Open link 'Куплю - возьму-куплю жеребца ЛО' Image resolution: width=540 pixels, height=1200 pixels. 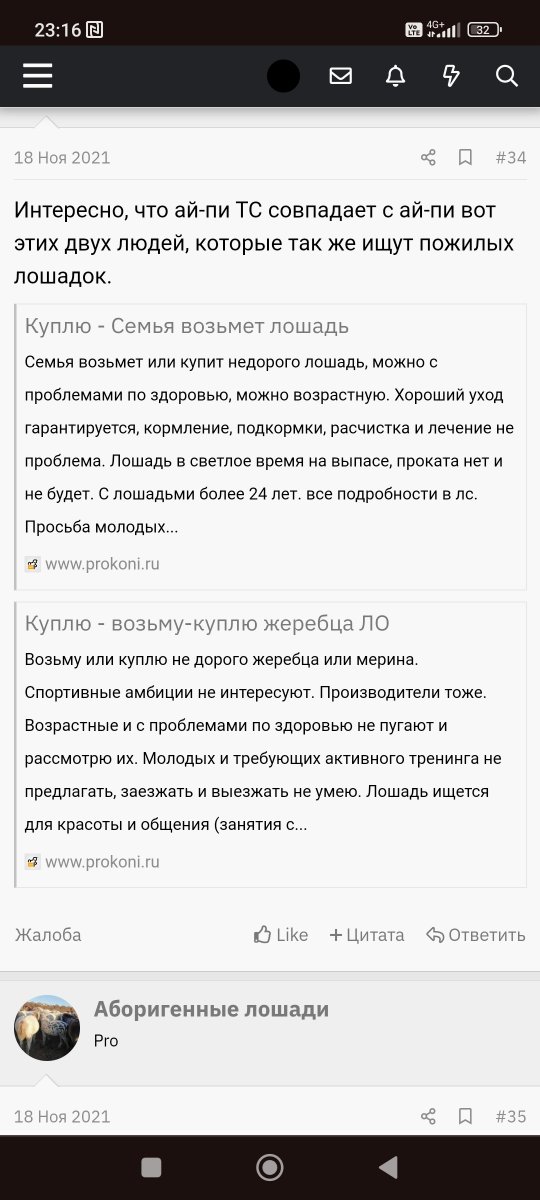tap(207, 623)
